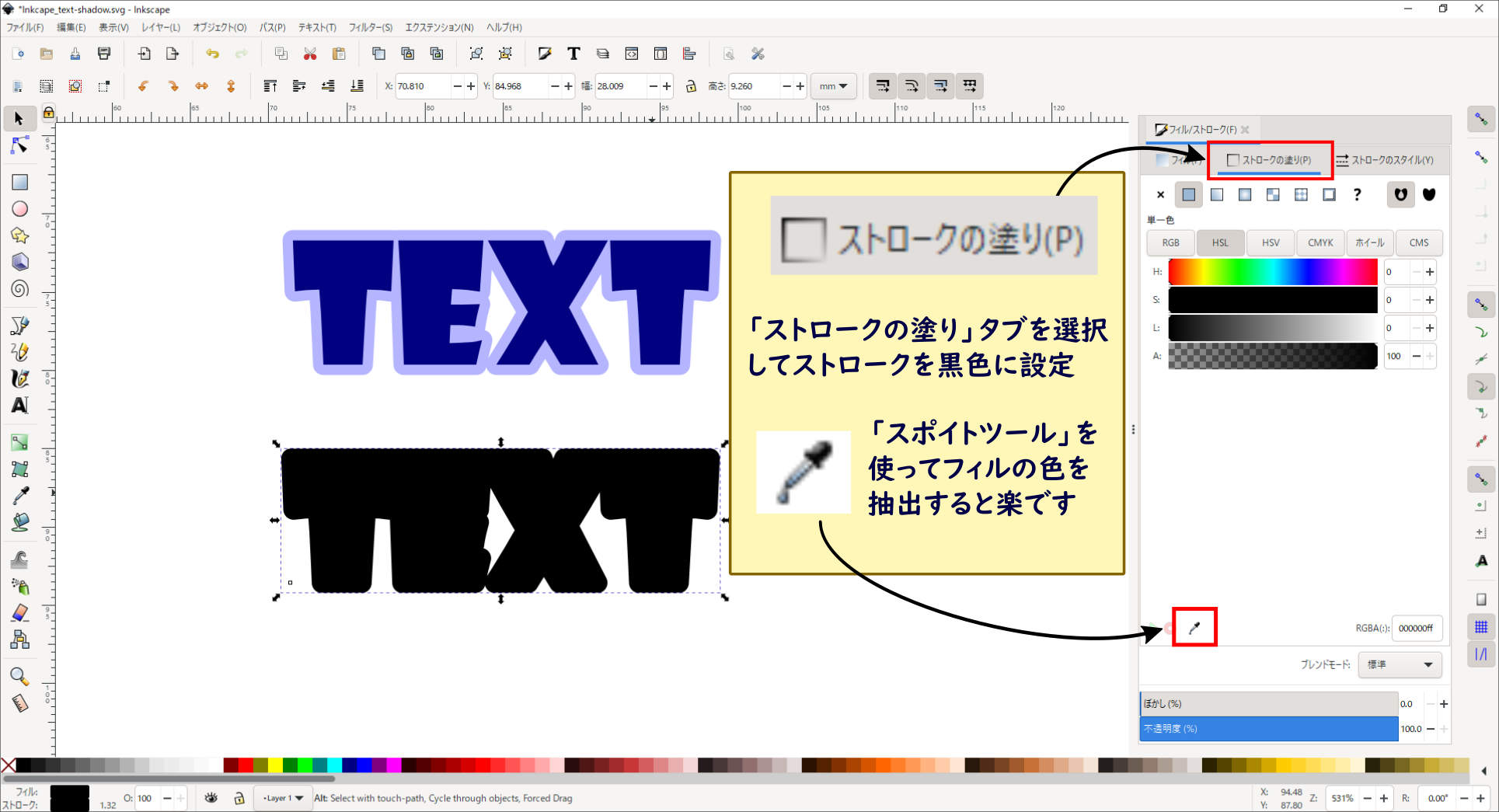Switch color mode to RGB
This screenshot has height=812, width=1499.
pos(1170,242)
